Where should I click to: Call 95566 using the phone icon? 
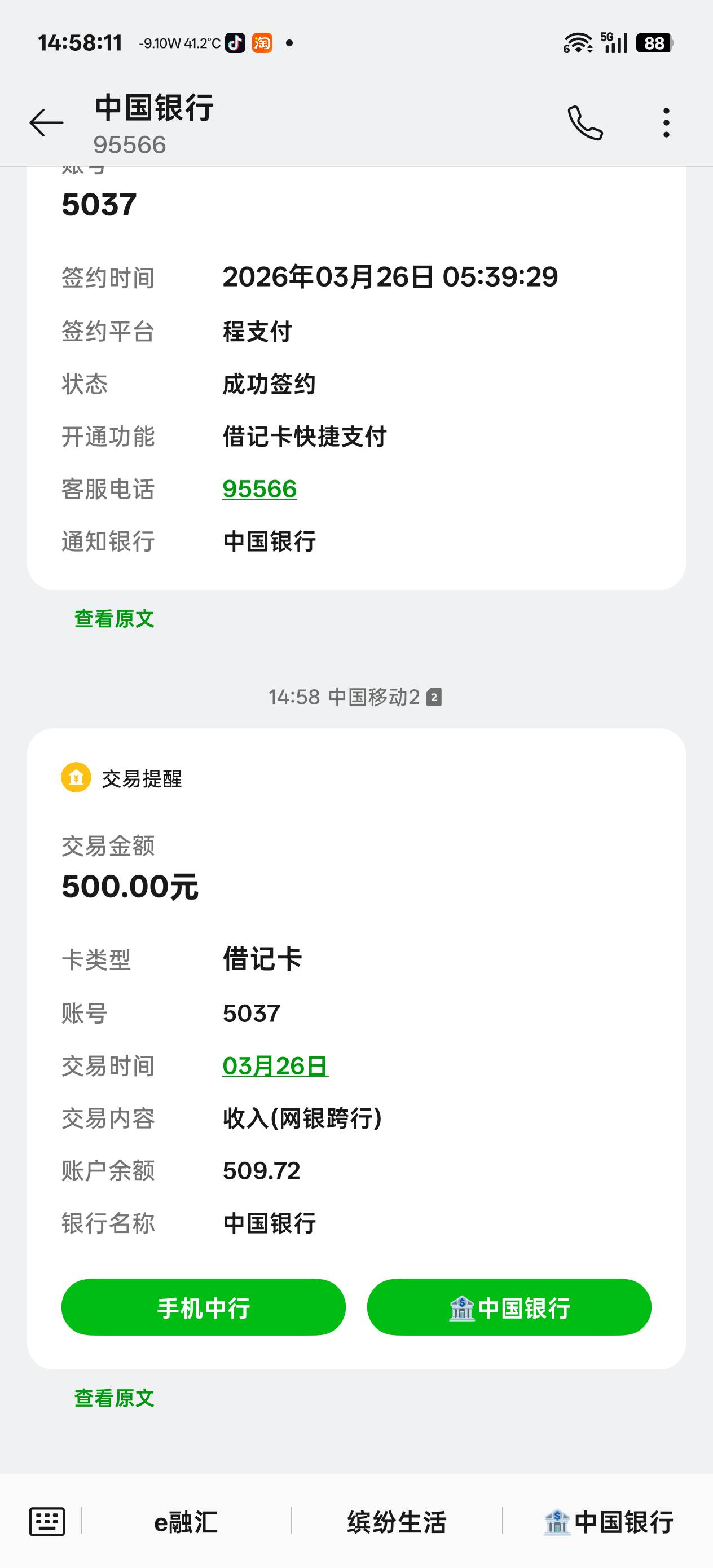584,122
